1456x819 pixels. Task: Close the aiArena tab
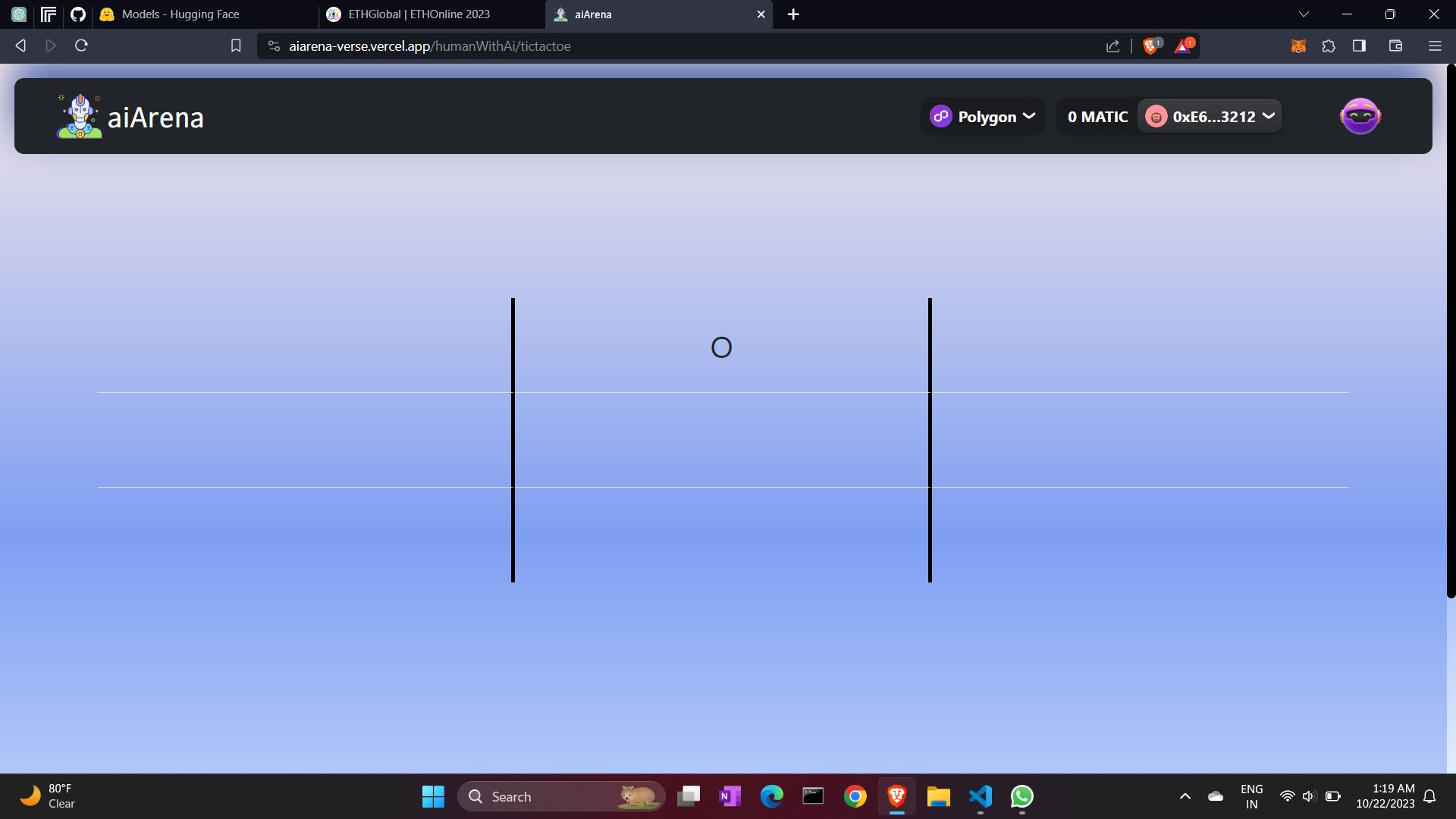(761, 14)
